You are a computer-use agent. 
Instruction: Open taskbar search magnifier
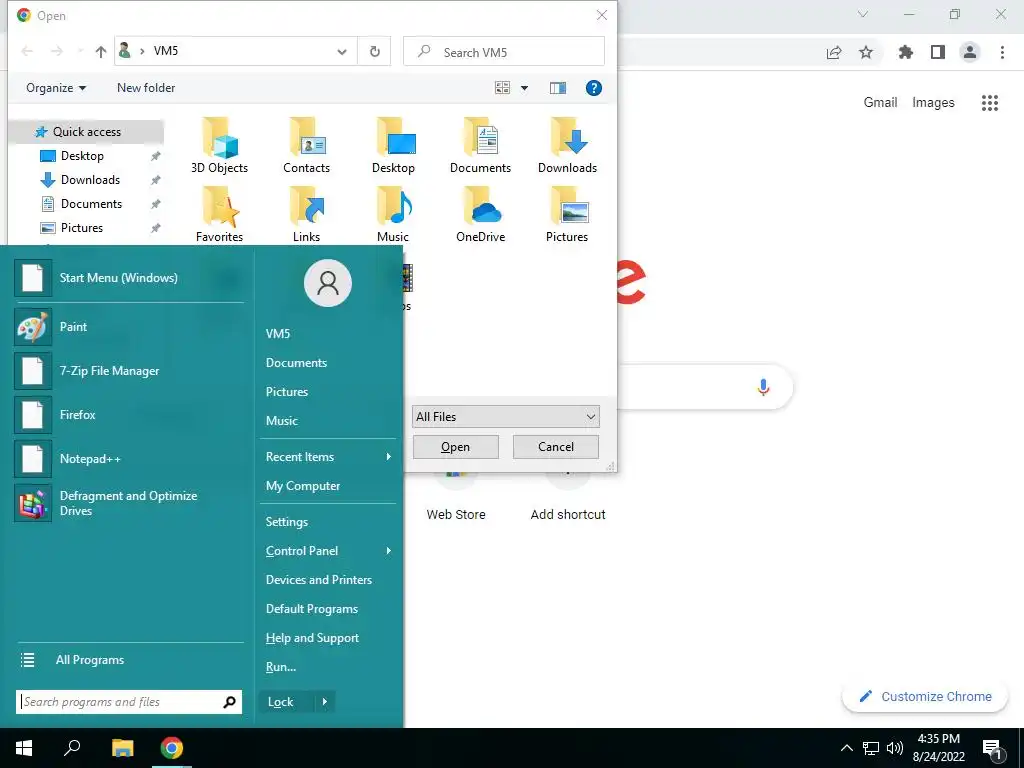coord(72,748)
